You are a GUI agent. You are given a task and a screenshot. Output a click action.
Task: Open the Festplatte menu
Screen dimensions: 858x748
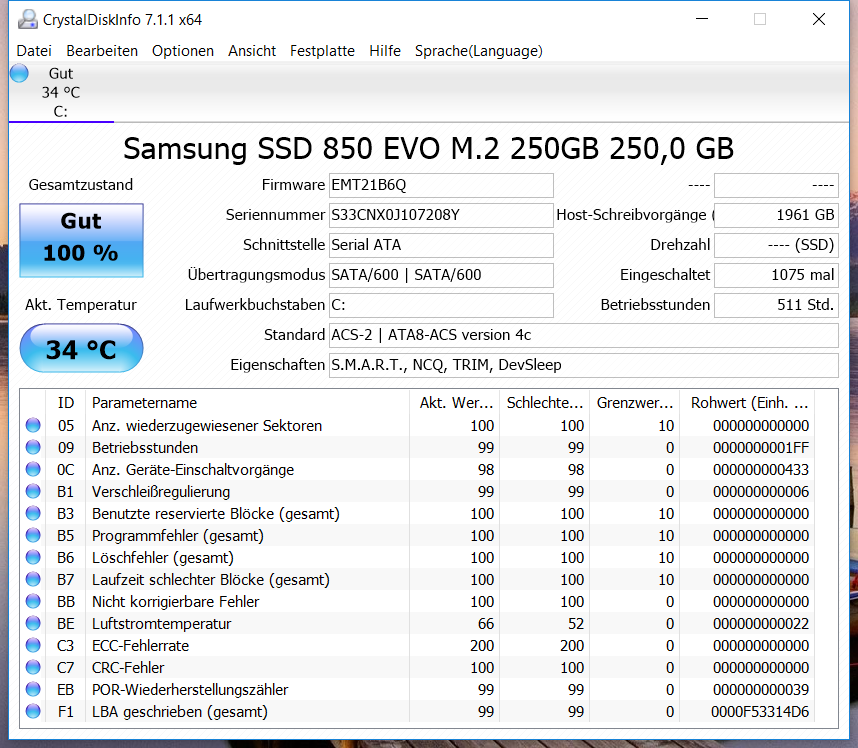click(x=322, y=51)
